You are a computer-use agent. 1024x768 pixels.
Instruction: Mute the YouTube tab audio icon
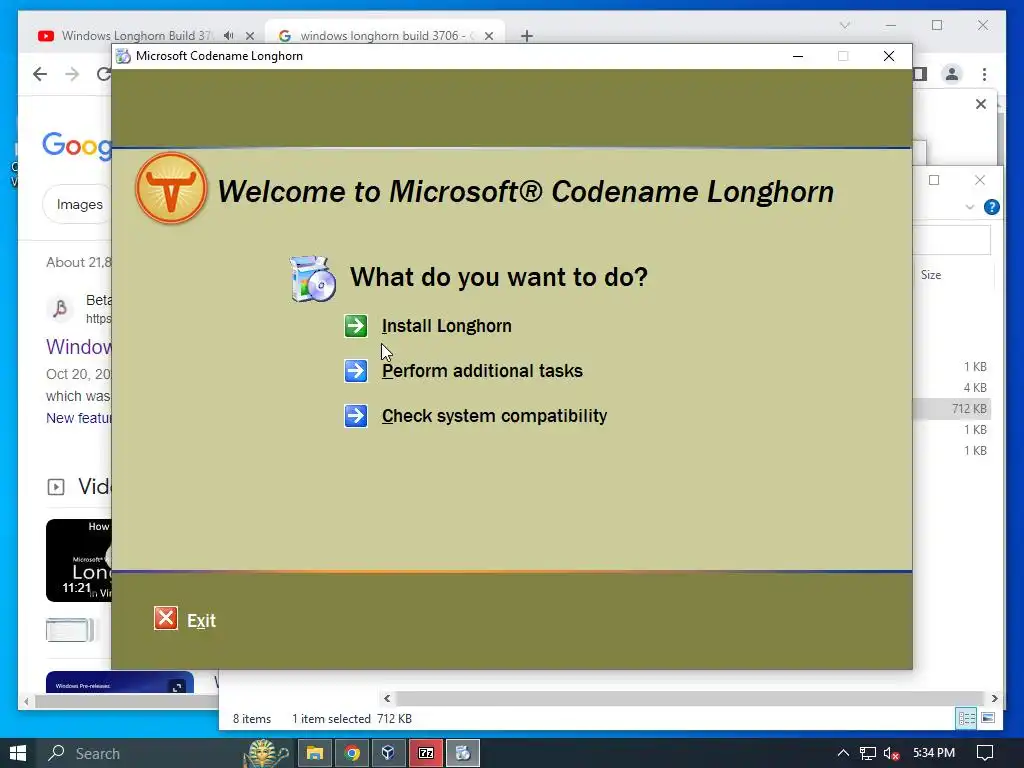228,35
